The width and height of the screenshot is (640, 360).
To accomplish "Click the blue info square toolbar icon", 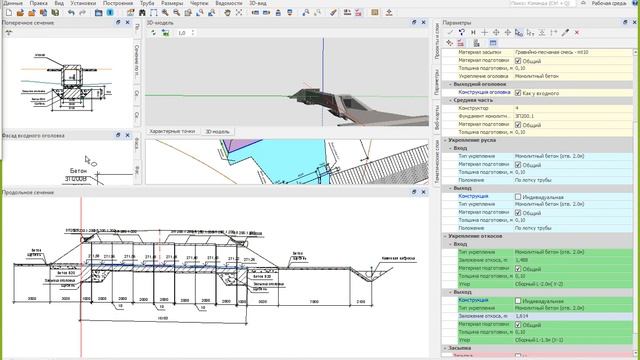I will coord(110,13).
